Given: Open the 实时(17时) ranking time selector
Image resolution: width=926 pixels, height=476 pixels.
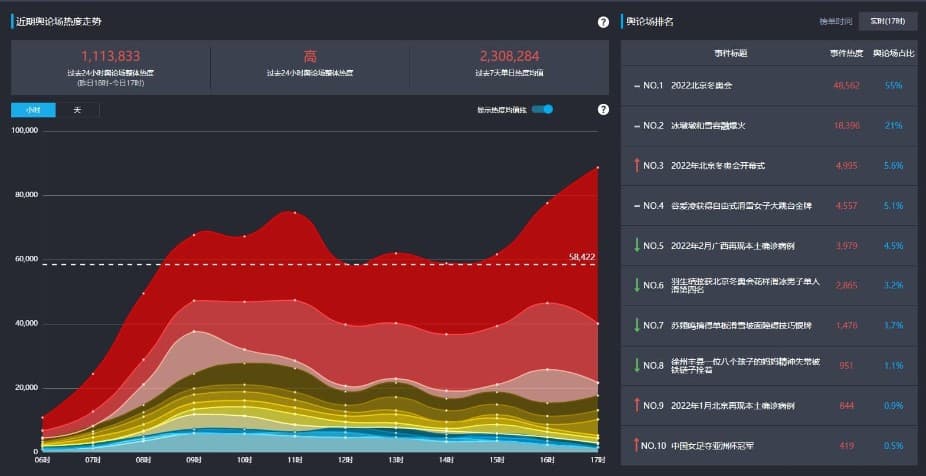Looking at the screenshot, I should (888, 21).
